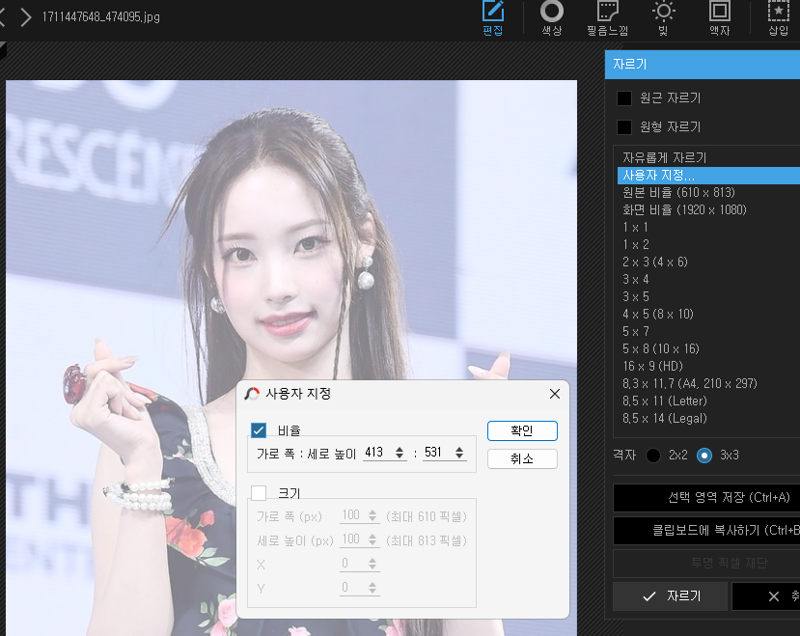The width and height of the screenshot is (800, 636).
Task: Enable the 크기 checkbox in dialog
Action: (x=259, y=493)
